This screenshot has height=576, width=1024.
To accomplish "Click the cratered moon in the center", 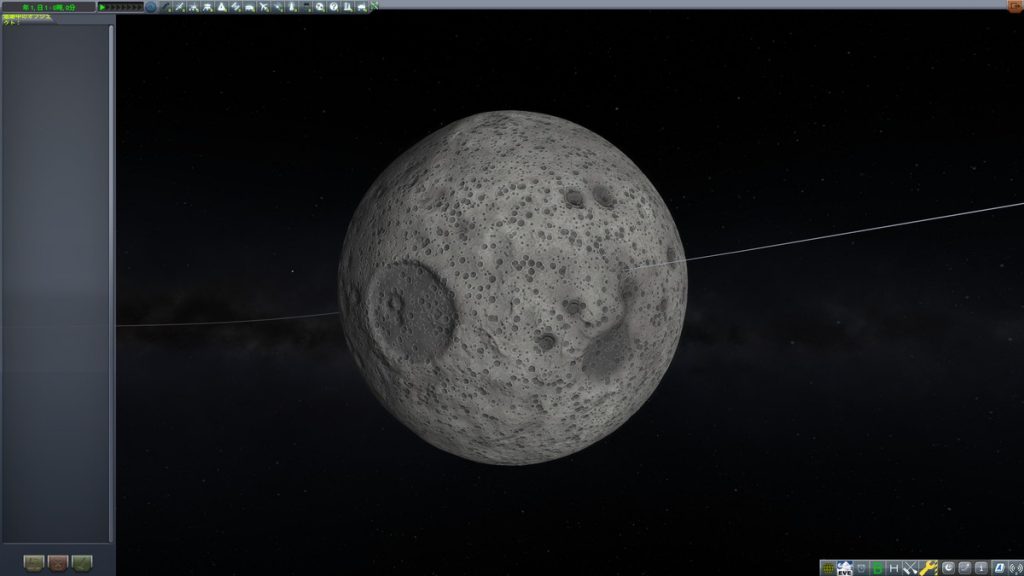I will point(513,287).
